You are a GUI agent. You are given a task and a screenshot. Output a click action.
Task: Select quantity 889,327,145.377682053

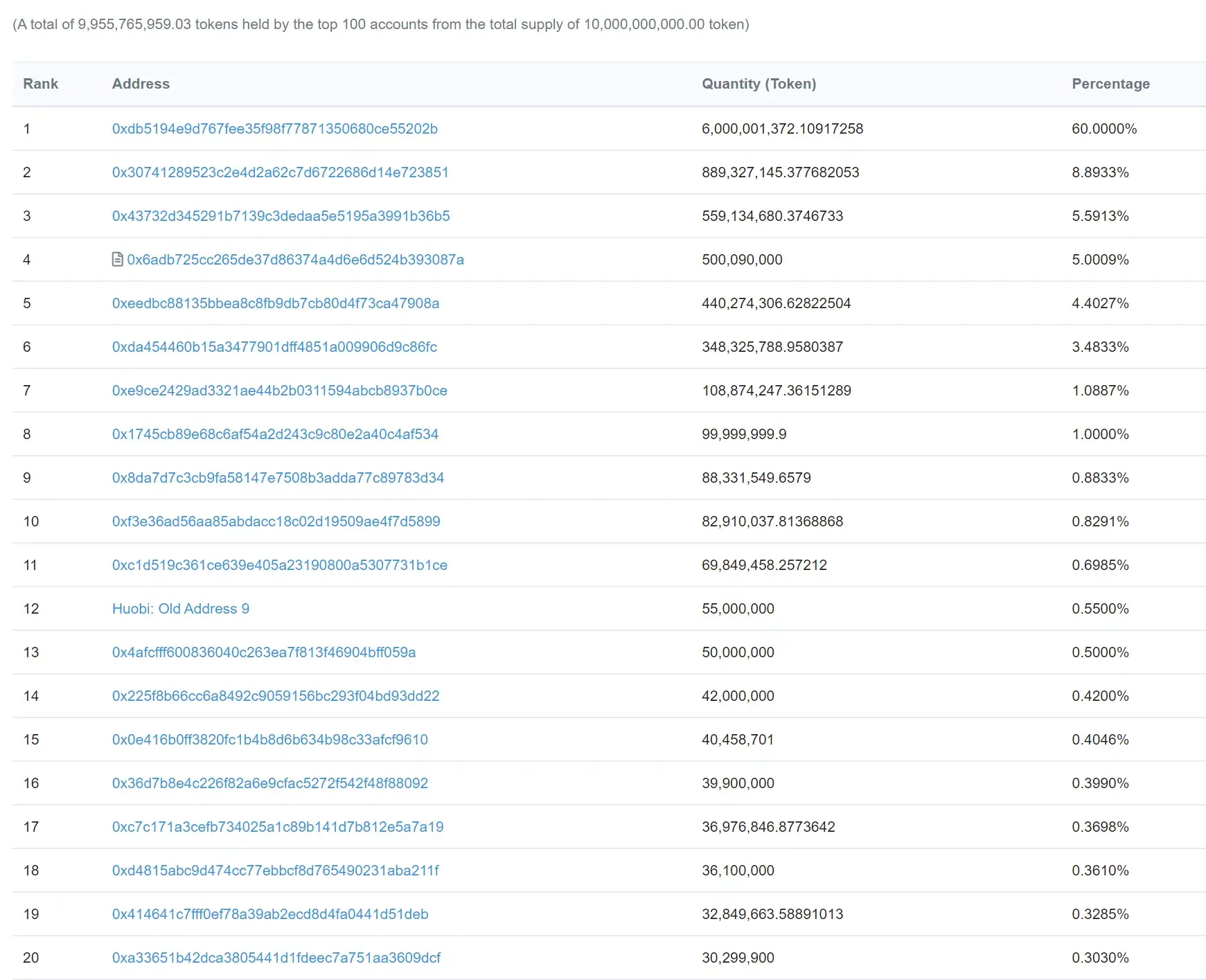(781, 172)
